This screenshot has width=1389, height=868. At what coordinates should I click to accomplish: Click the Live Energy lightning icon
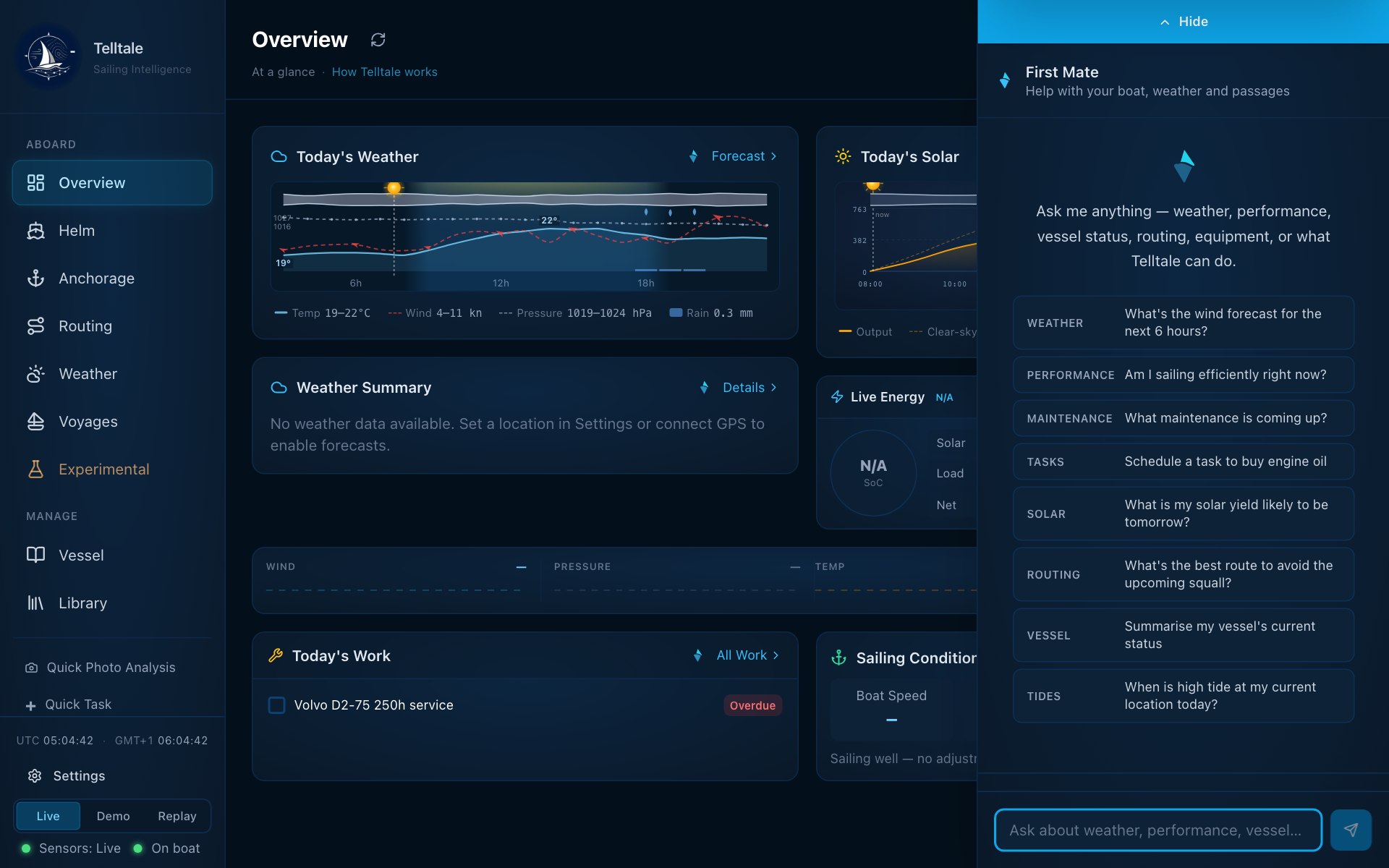coord(837,396)
